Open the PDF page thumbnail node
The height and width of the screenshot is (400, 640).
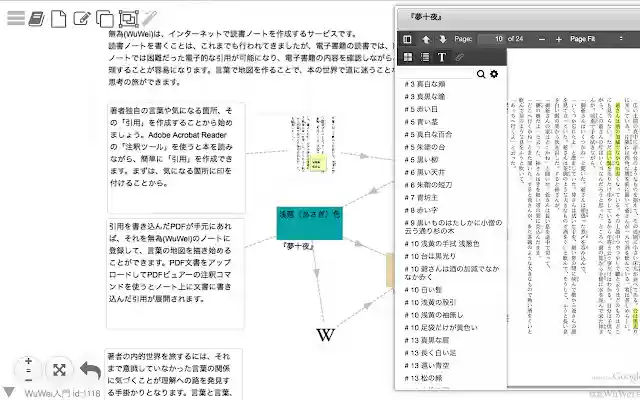pos(313,145)
